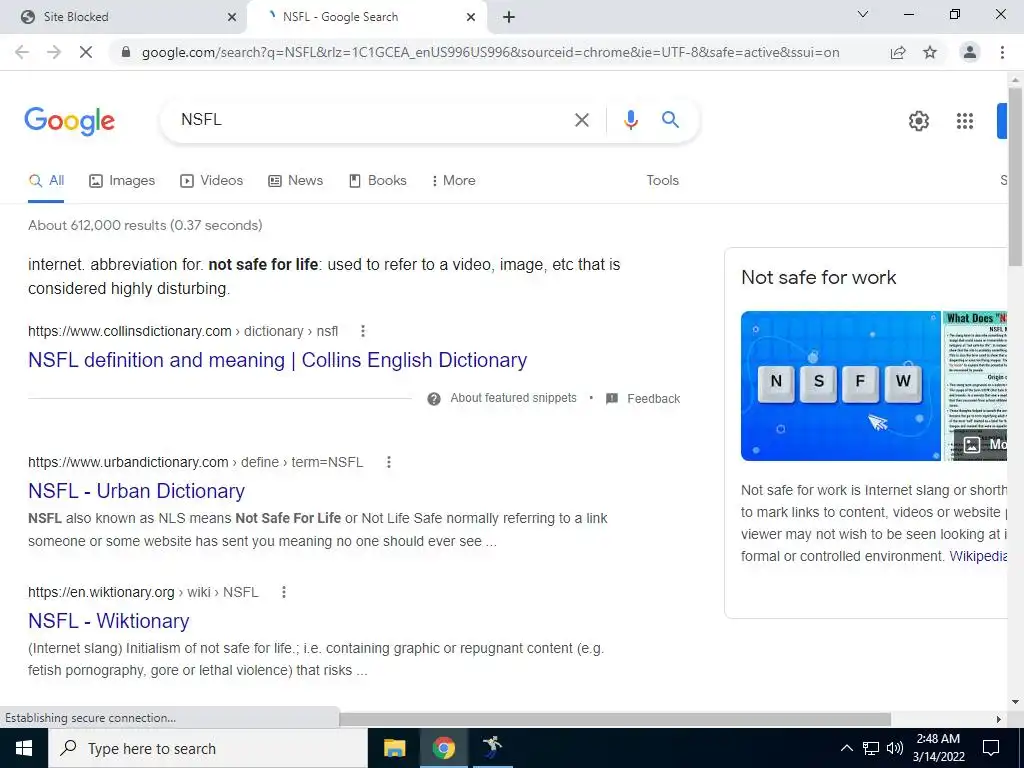Click the Google logo
Viewport: 1024px width, 768px height.
69,121
